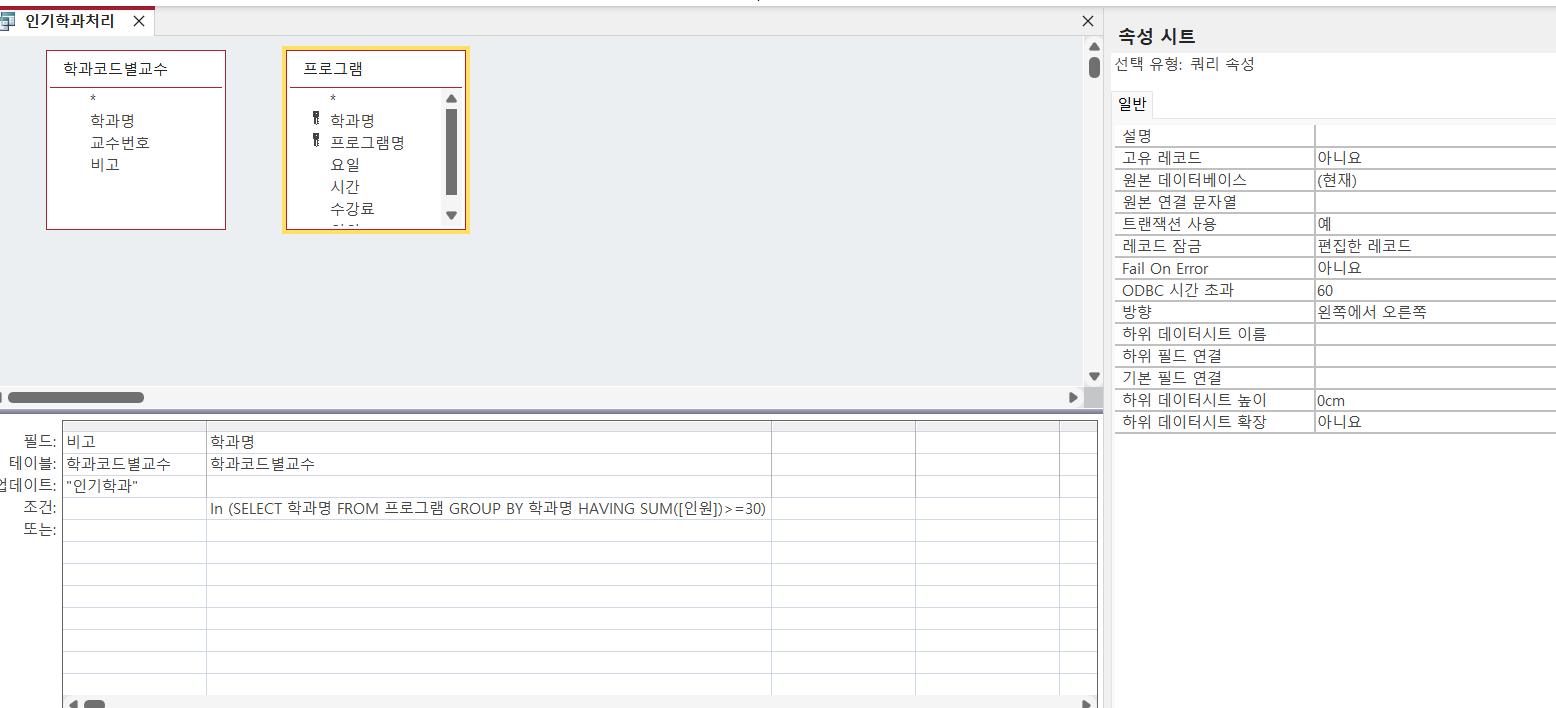The height and width of the screenshot is (708, 1556).
Task: Click right arrow of table pane horizontal scrollbar
Action: click(x=1073, y=397)
